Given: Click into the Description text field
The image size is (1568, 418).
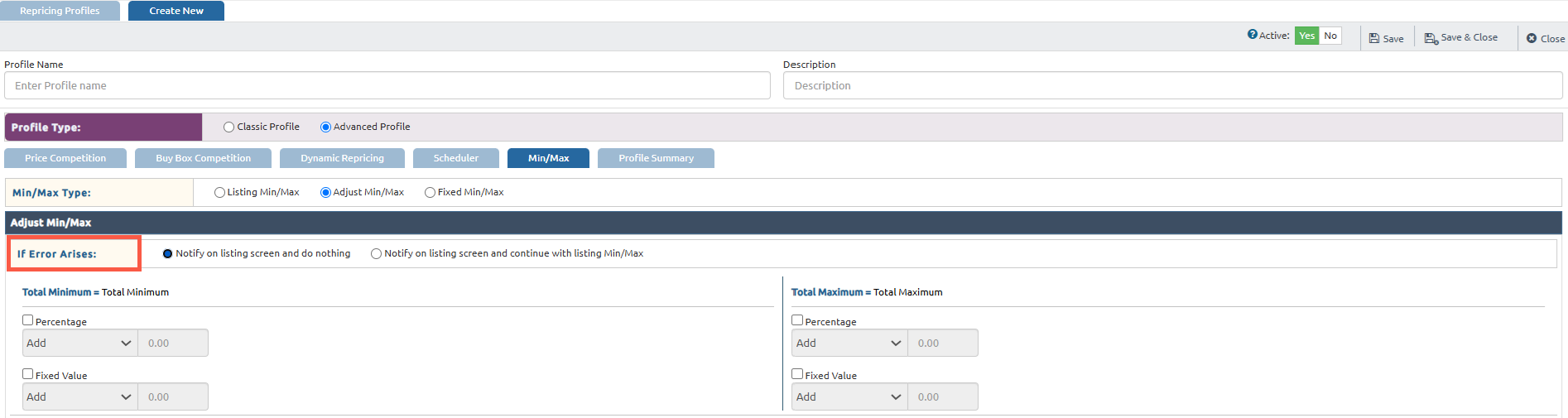Looking at the screenshot, I should pos(1172,85).
